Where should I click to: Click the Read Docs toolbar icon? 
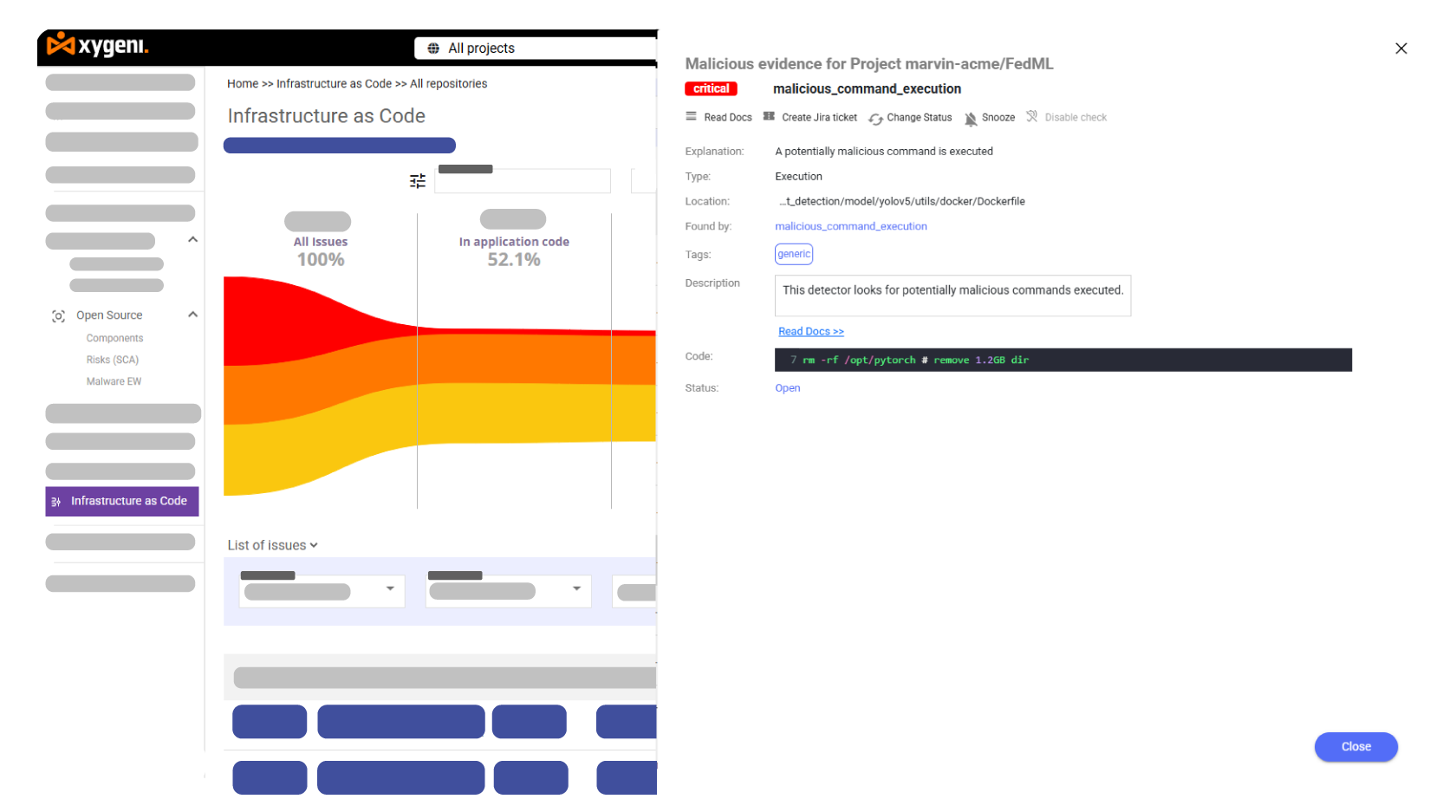click(x=691, y=116)
